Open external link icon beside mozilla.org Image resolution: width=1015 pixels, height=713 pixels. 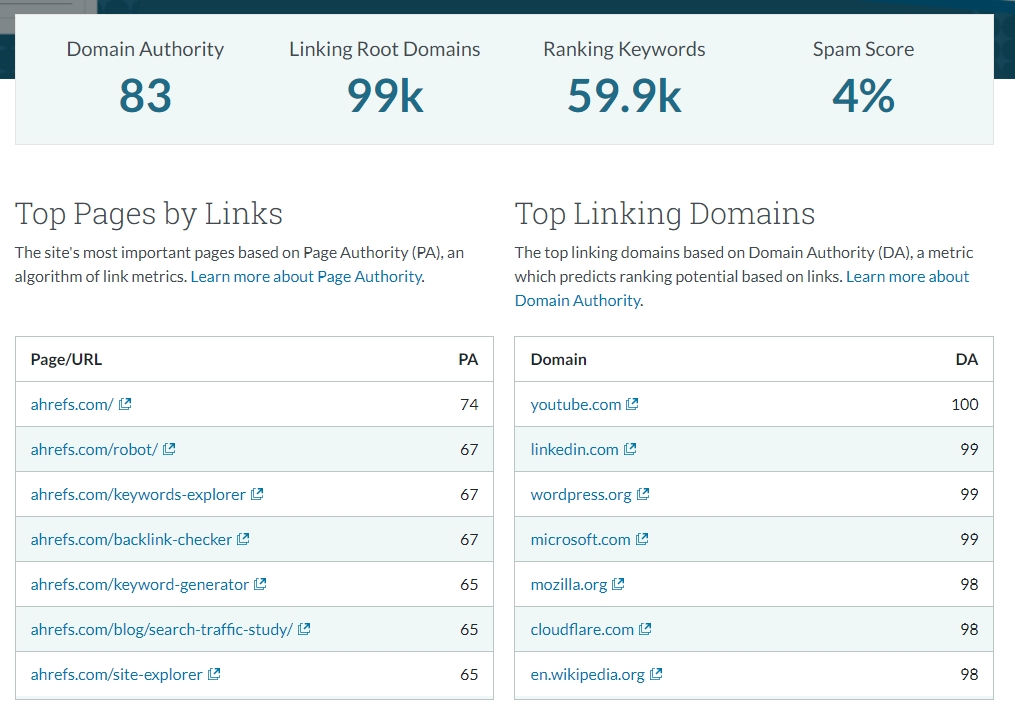pos(618,584)
